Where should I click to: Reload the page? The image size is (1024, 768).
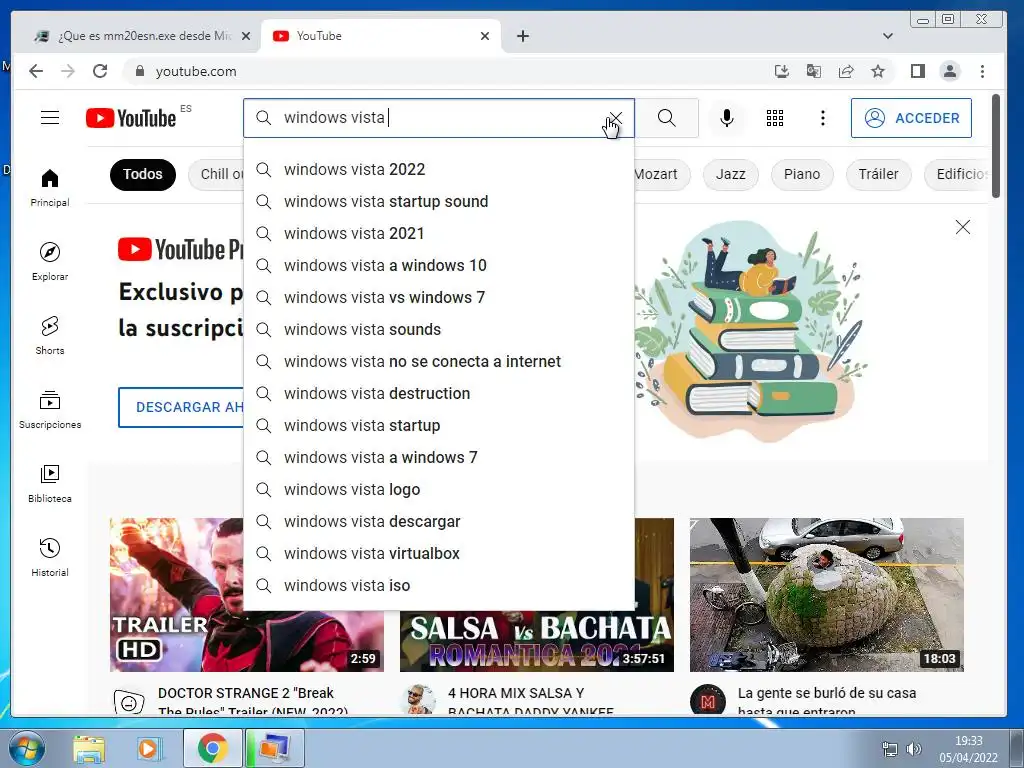[100, 71]
